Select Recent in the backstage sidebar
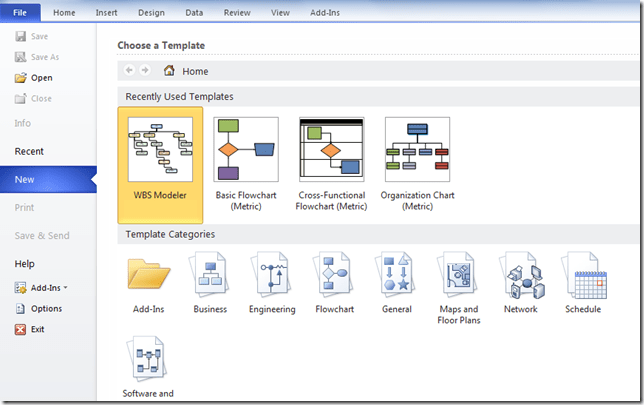This screenshot has height=405, width=644. click(x=29, y=151)
